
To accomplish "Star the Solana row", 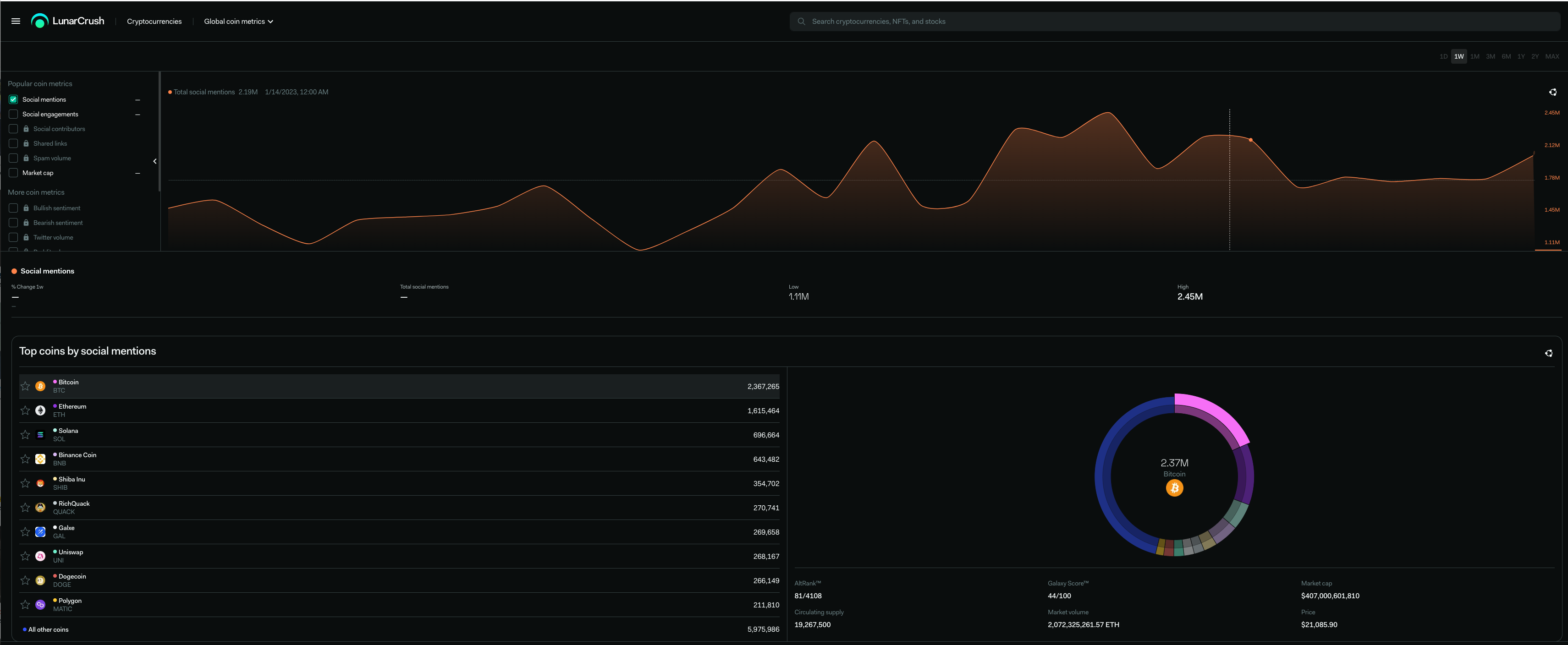I will [25, 435].
